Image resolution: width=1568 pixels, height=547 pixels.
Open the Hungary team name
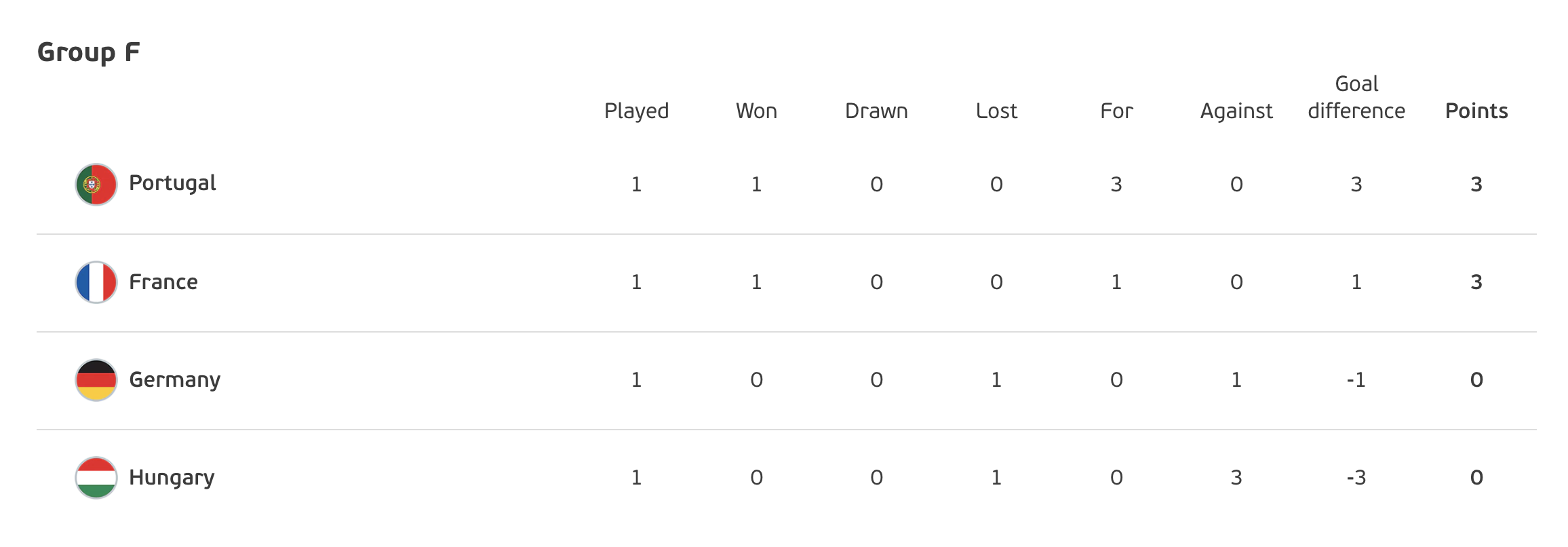click(172, 478)
